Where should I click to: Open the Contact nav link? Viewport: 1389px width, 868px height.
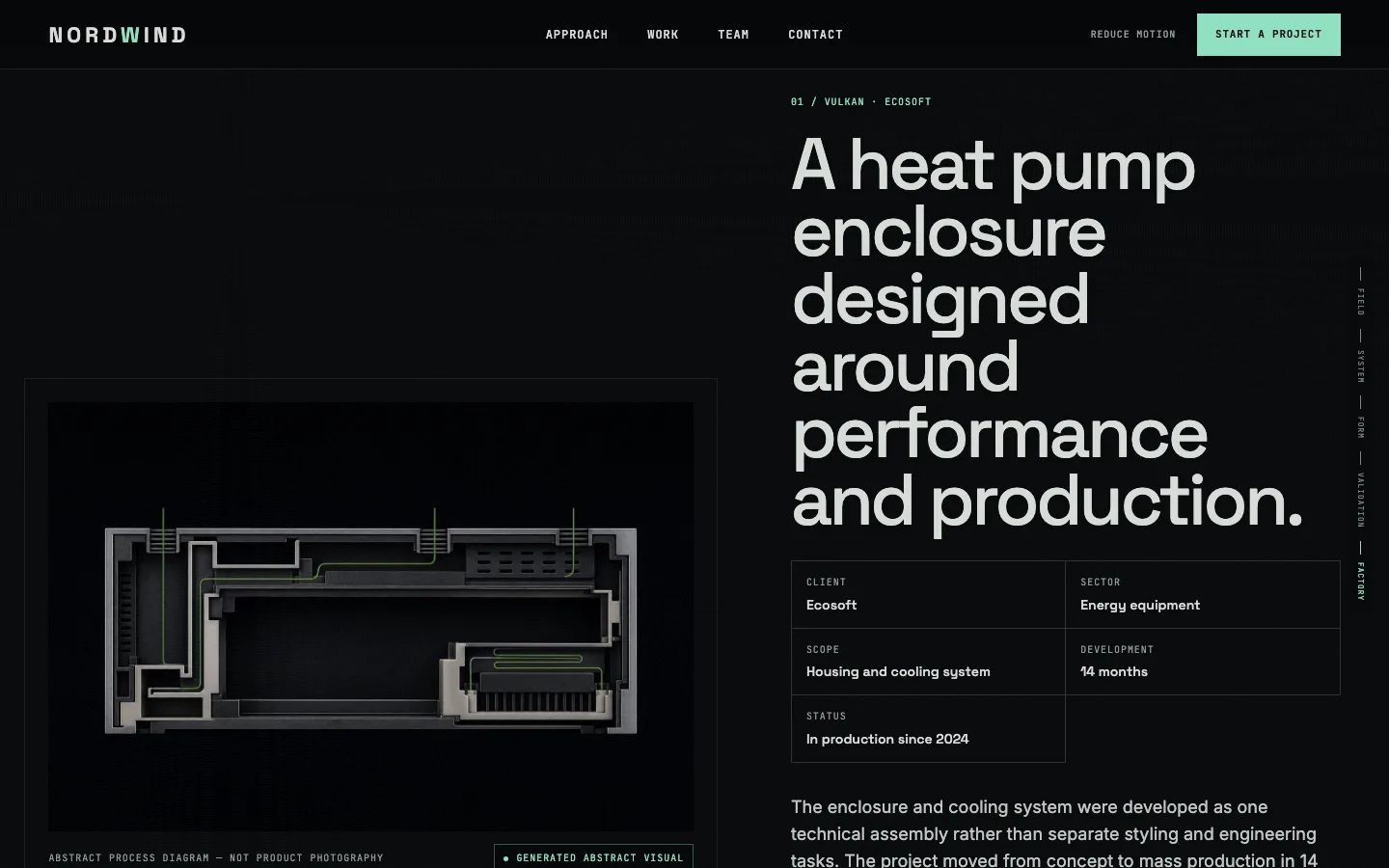815,35
